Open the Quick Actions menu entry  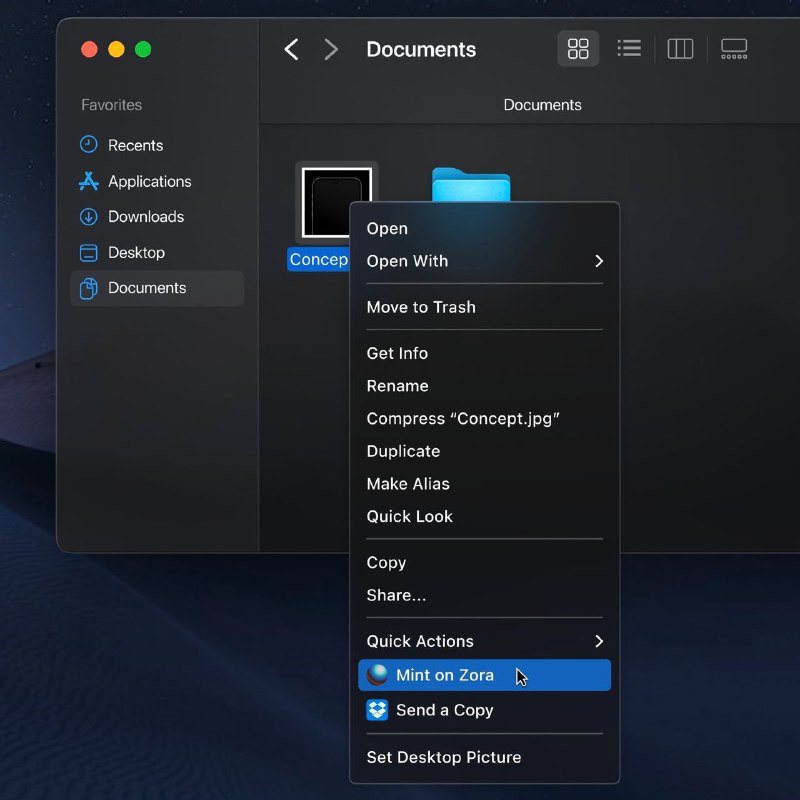(x=484, y=641)
